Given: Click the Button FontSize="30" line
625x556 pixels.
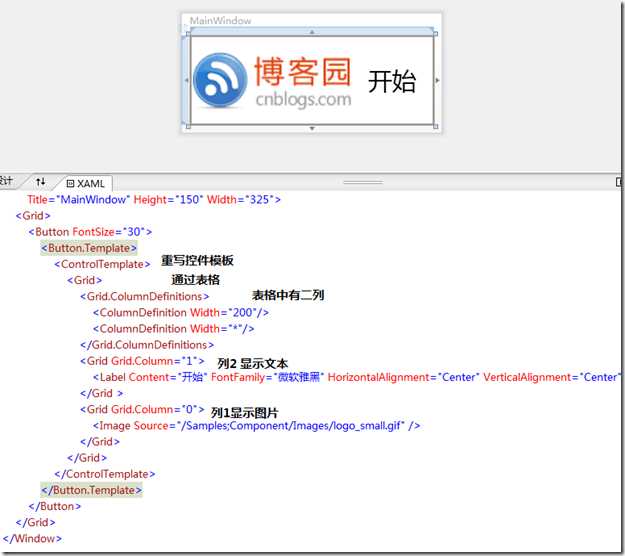Looking at the screenshot, I should pos(90,232).
